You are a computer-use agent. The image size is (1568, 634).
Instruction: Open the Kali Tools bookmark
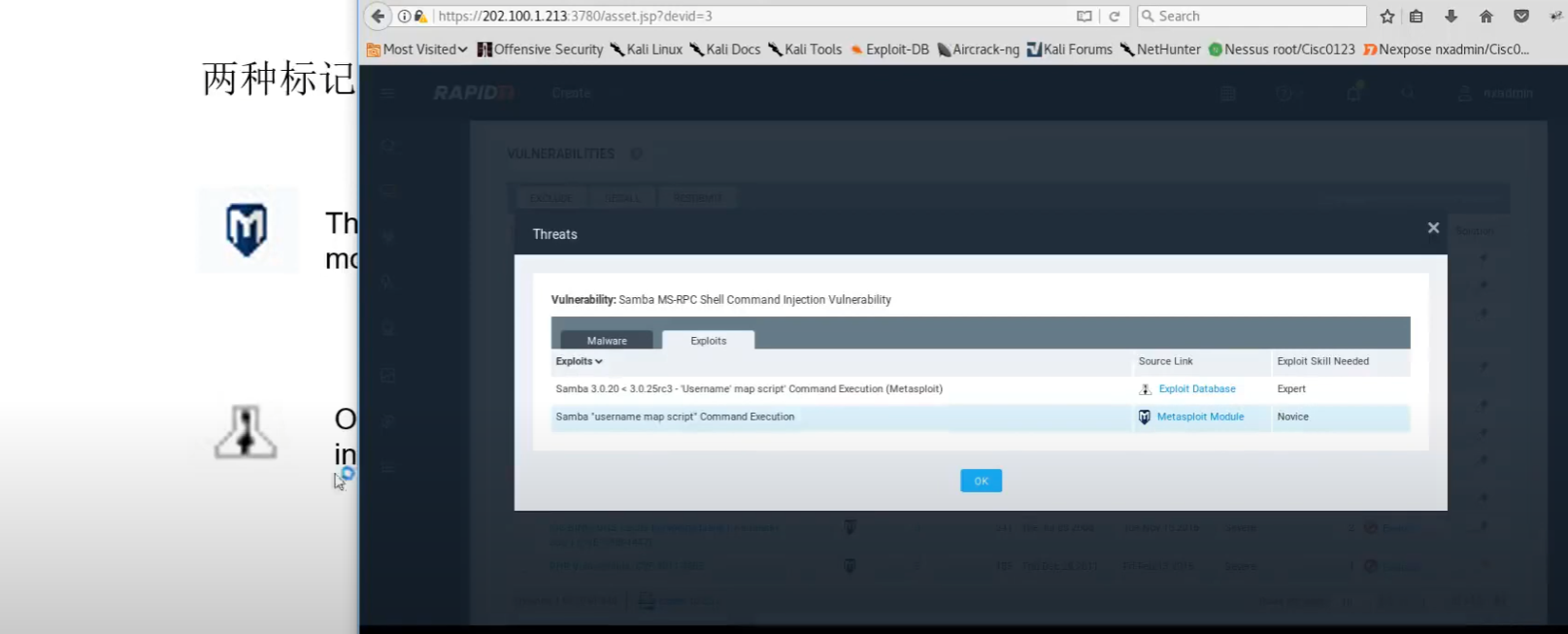[804, 50]
